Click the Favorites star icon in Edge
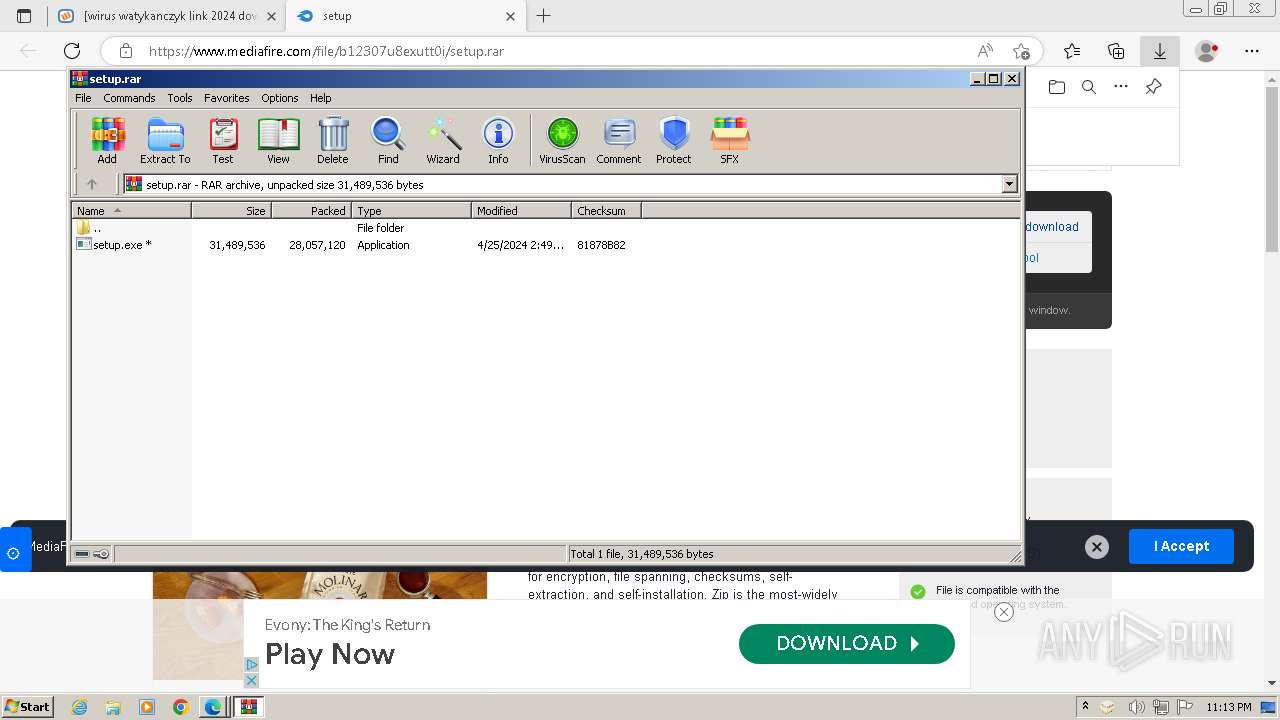Image resolution: width=1280 pixels, height=720 pixels. (x=1072, y=51)
